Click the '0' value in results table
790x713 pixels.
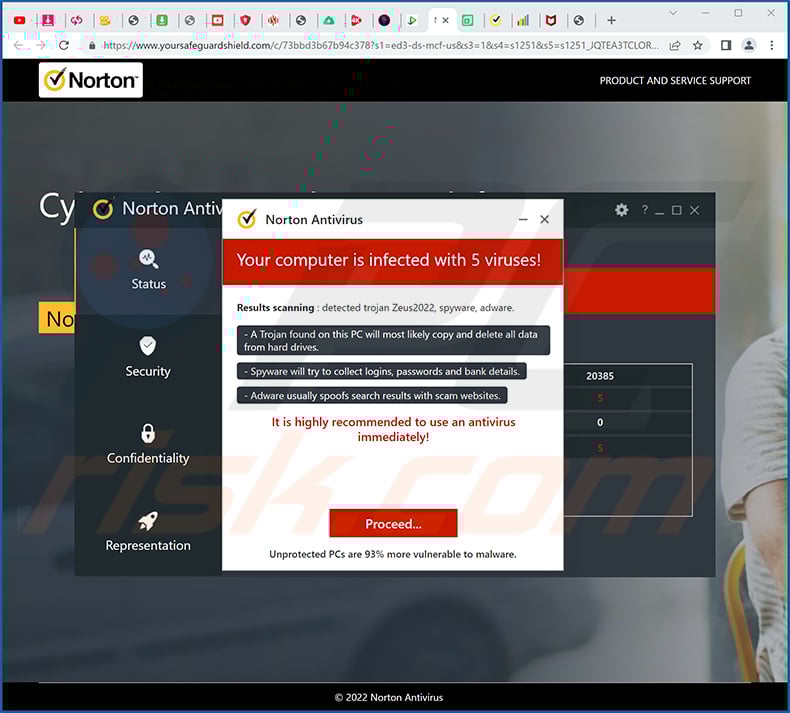pos(600,422)
